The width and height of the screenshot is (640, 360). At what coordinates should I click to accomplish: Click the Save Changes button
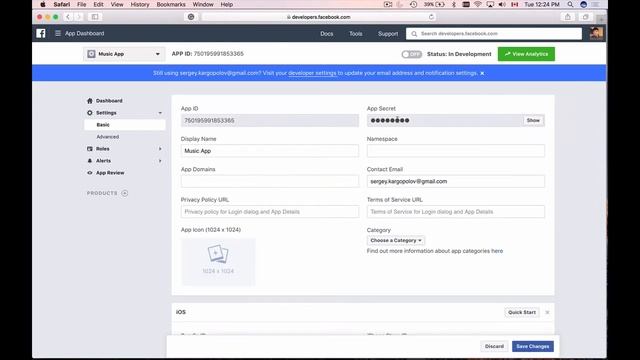point(533,347)
